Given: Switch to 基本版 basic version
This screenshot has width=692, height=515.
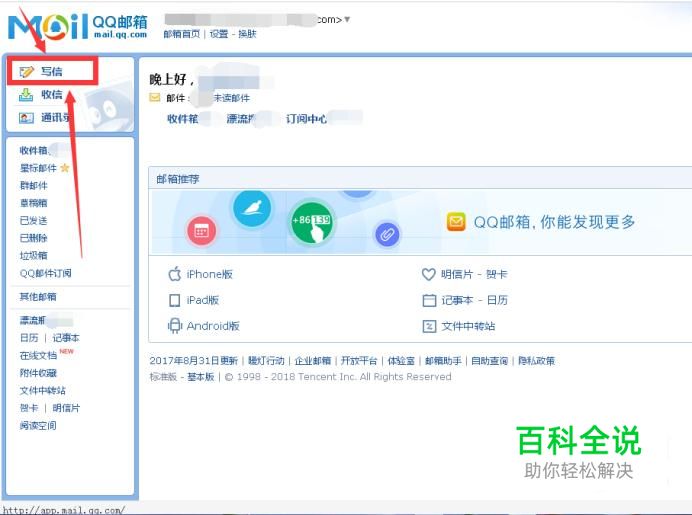Looking at the screenshot, I should (201, 376).
